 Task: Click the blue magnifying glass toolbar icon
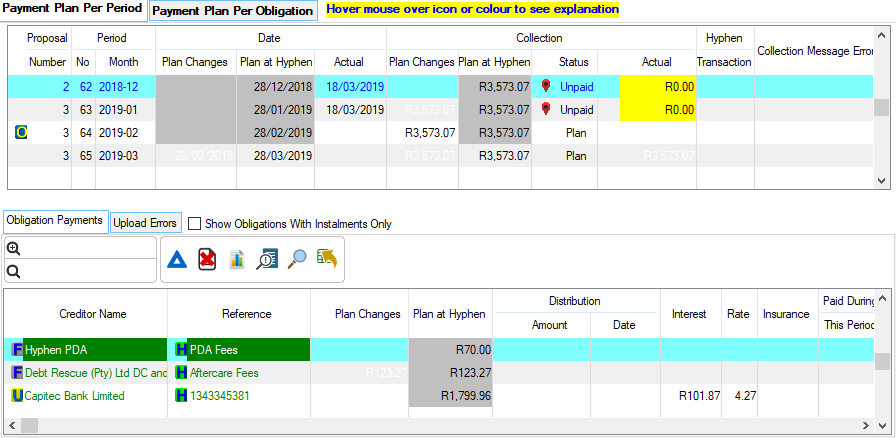coord(297,259)
